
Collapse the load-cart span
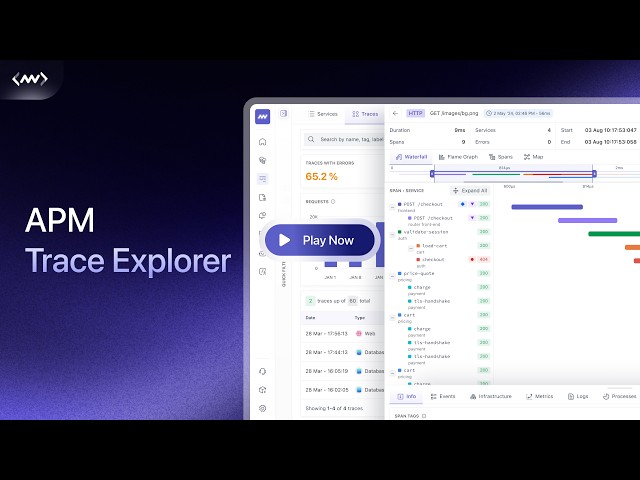[x=411, y=249]
